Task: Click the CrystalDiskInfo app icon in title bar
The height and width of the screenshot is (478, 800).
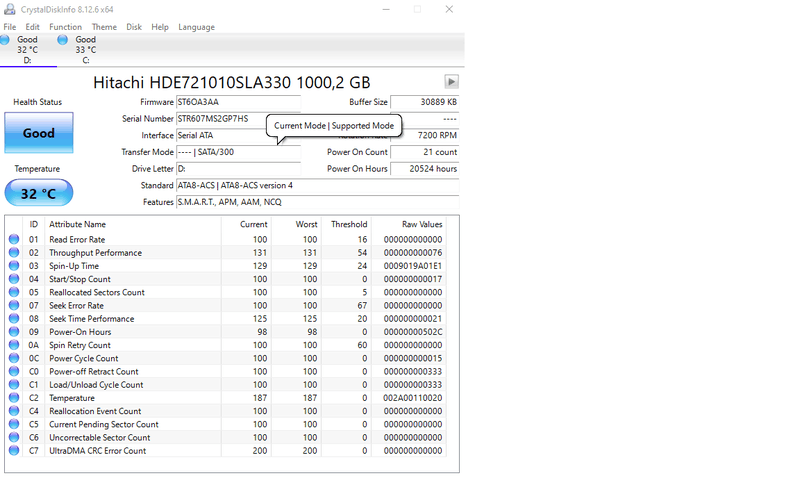Action: (9, 9)
